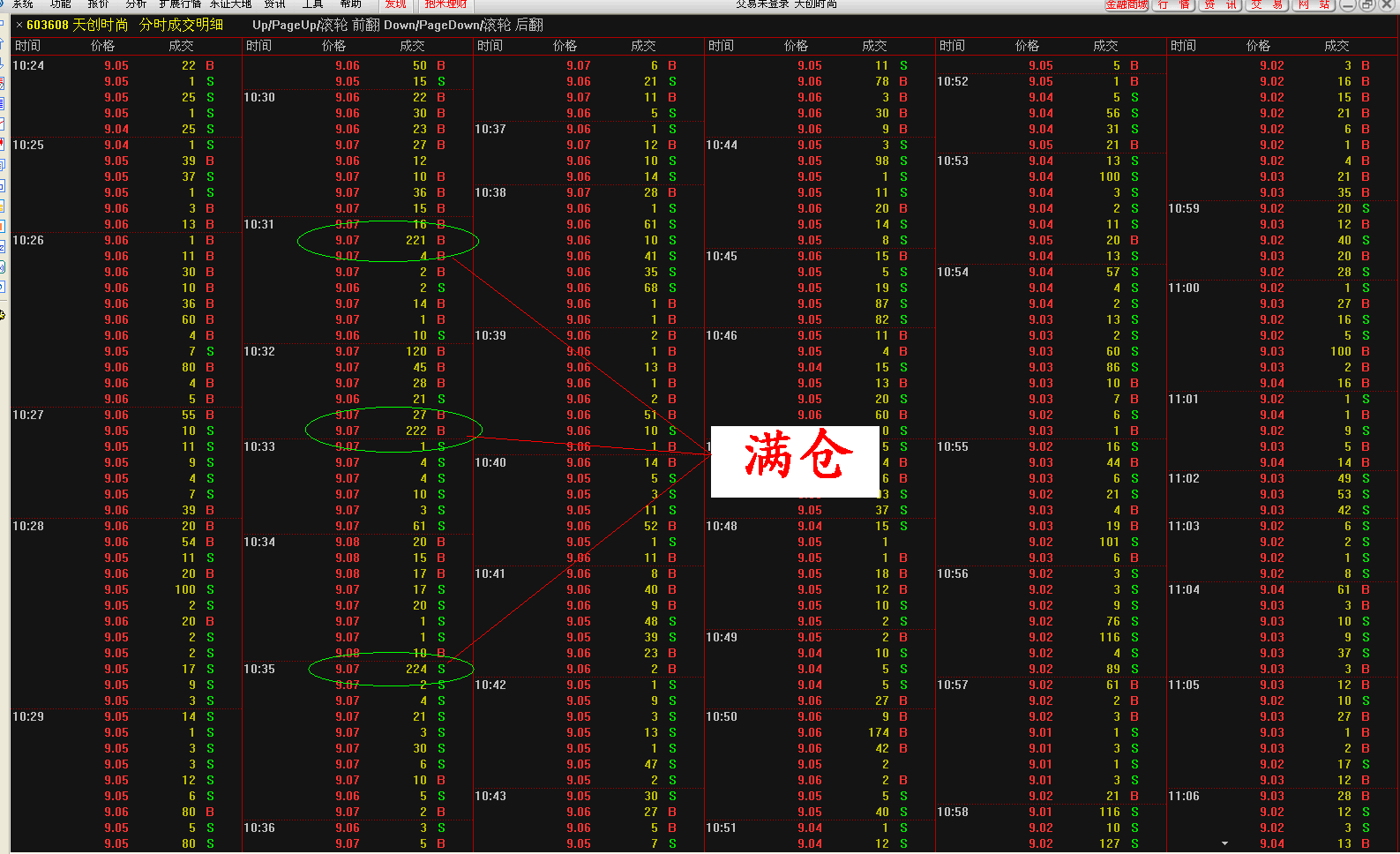This screenshot has height=854, width=1400.
Task: Select the 10:58 time label
Action: coord(953,812)
